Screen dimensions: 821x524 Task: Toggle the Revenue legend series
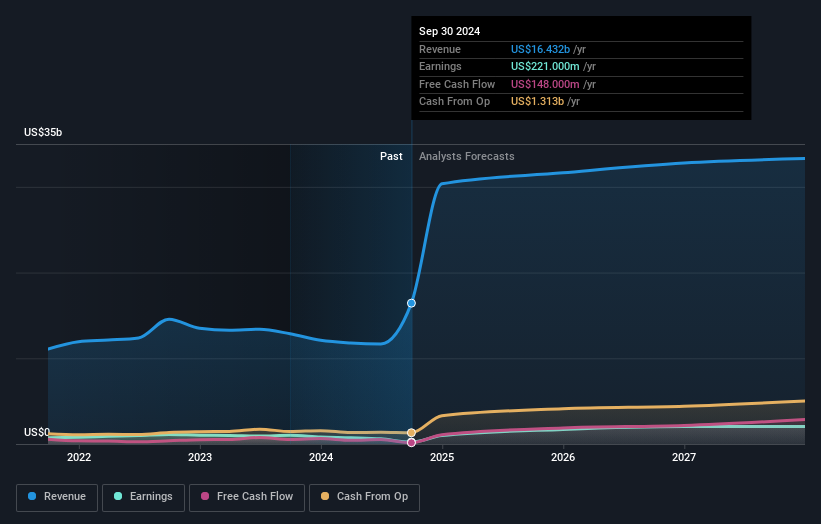click(57, 497)
